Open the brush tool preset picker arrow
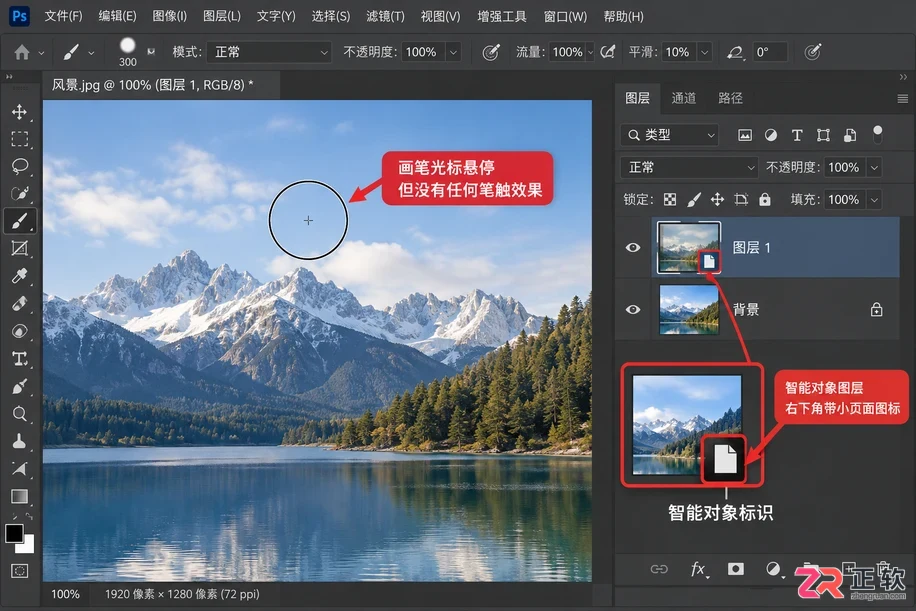Image resolution: width=916 pixels, height=611 pixels. coord(91,53)
